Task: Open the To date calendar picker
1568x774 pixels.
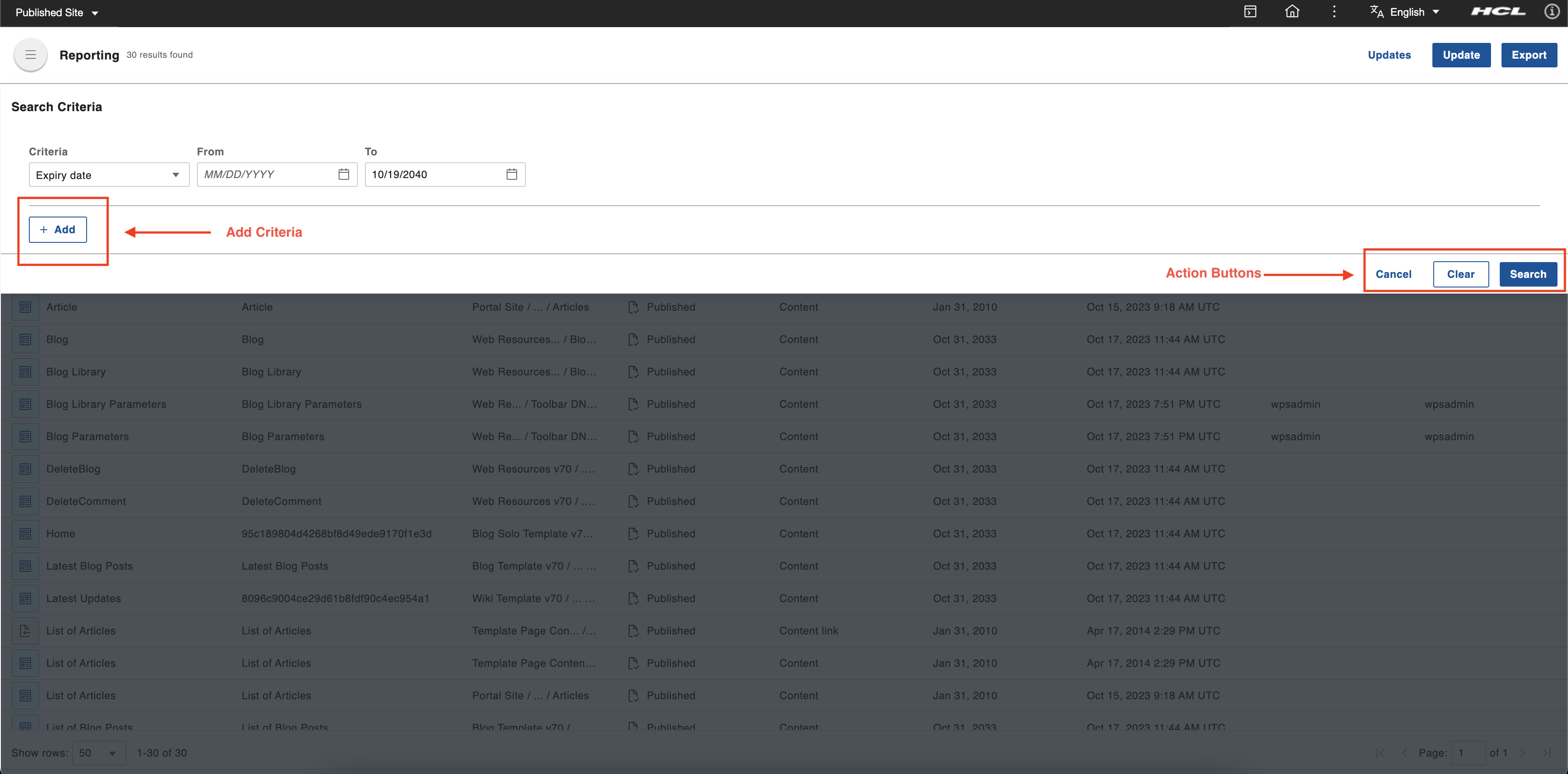Action: 511,174
